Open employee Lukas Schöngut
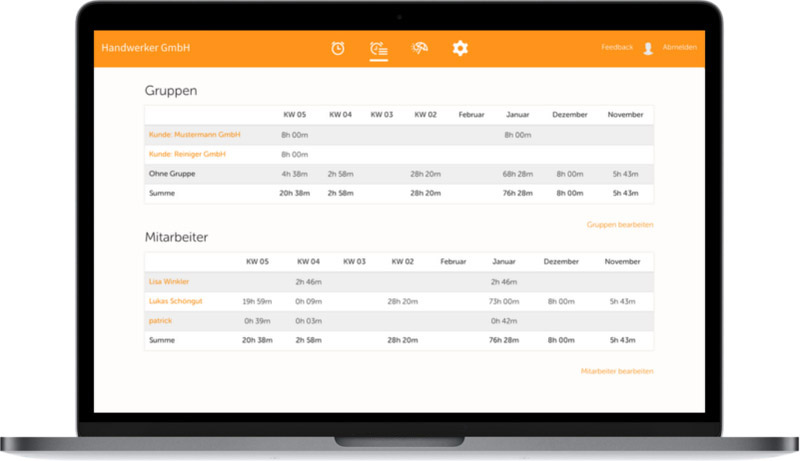The image size is (800, 461). [176, 301]
